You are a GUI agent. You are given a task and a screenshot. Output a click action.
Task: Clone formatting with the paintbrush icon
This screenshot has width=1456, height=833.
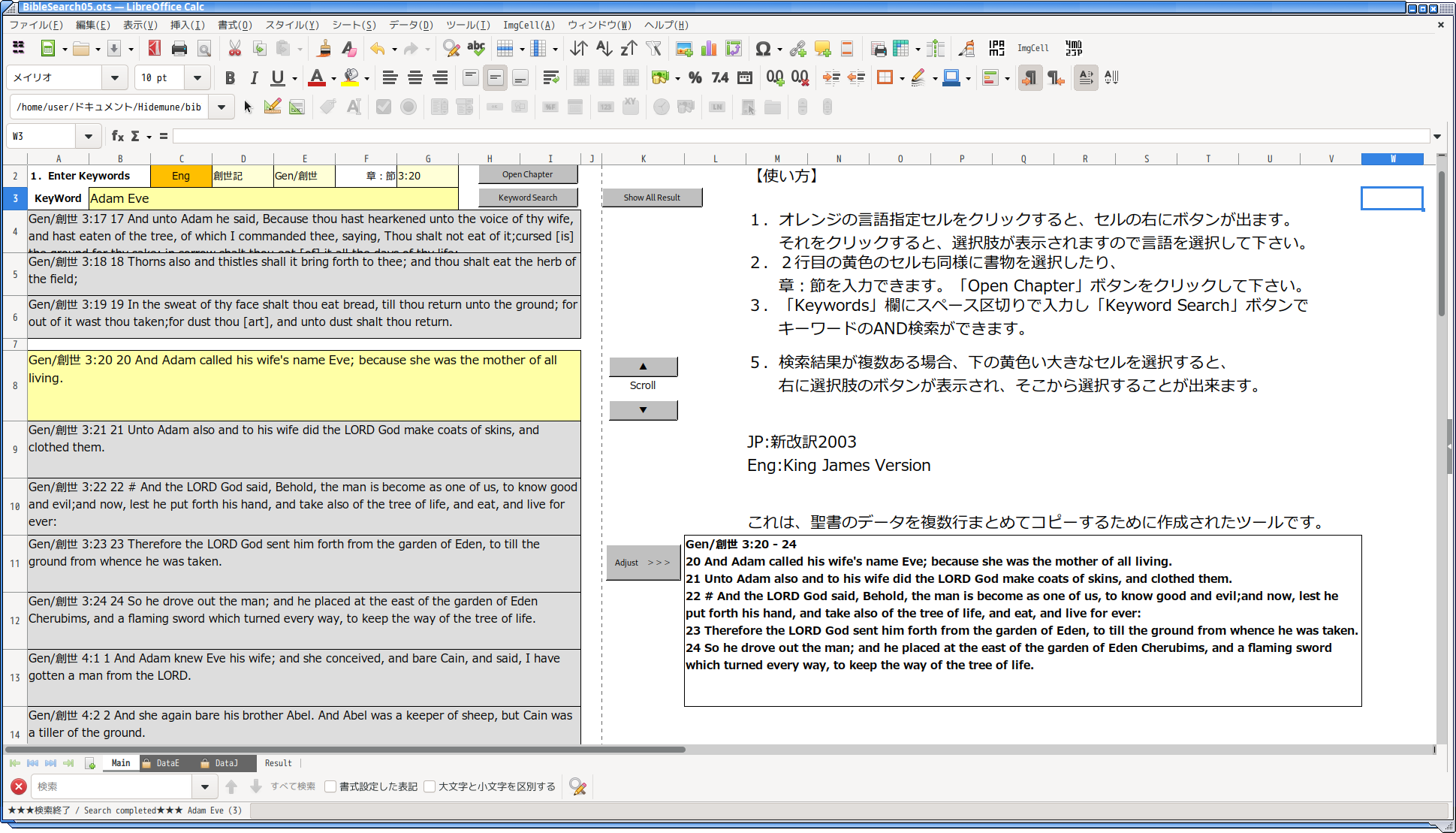(324, 49)
